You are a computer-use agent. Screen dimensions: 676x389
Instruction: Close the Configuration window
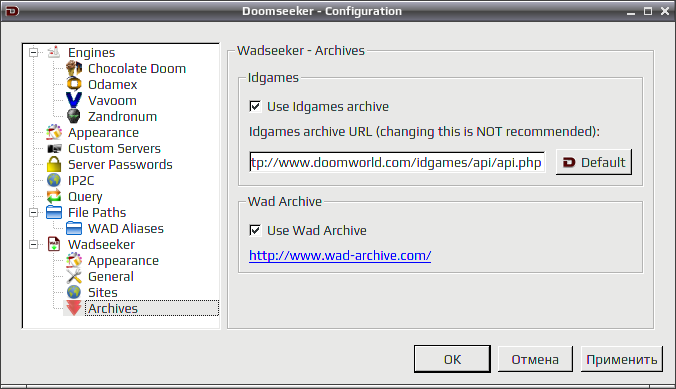tap(665, 11)
